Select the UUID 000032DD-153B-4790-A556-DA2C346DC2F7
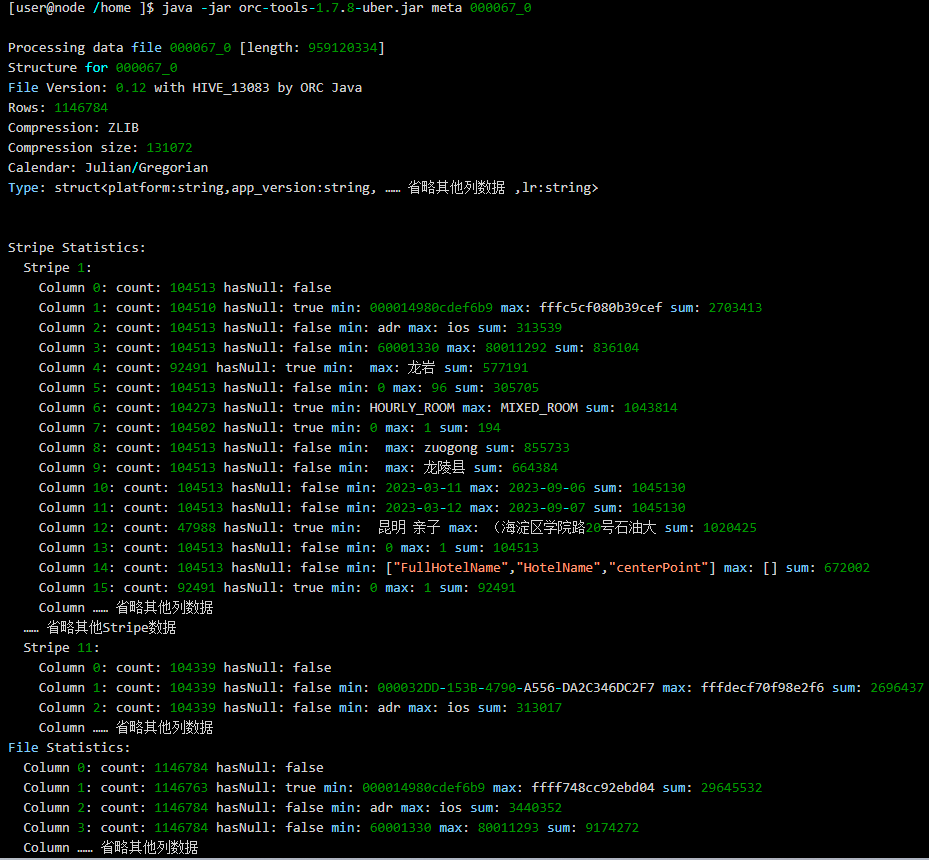Screen dimensions: 929x860 pyautogui.click(x=516, y=688)
